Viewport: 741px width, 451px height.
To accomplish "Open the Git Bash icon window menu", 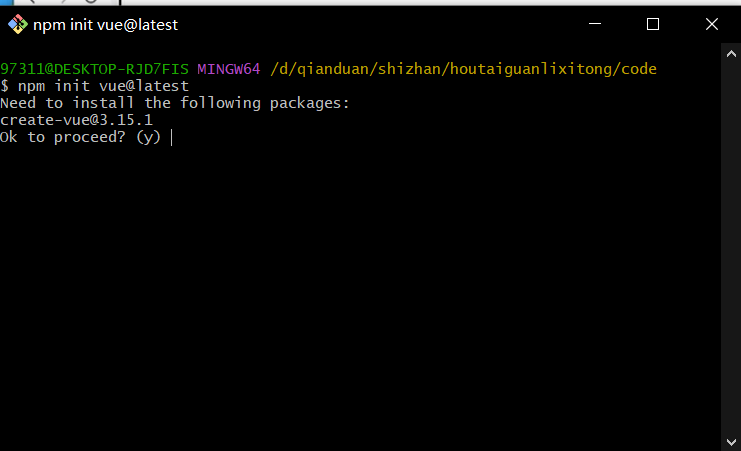I will point(18,24).
